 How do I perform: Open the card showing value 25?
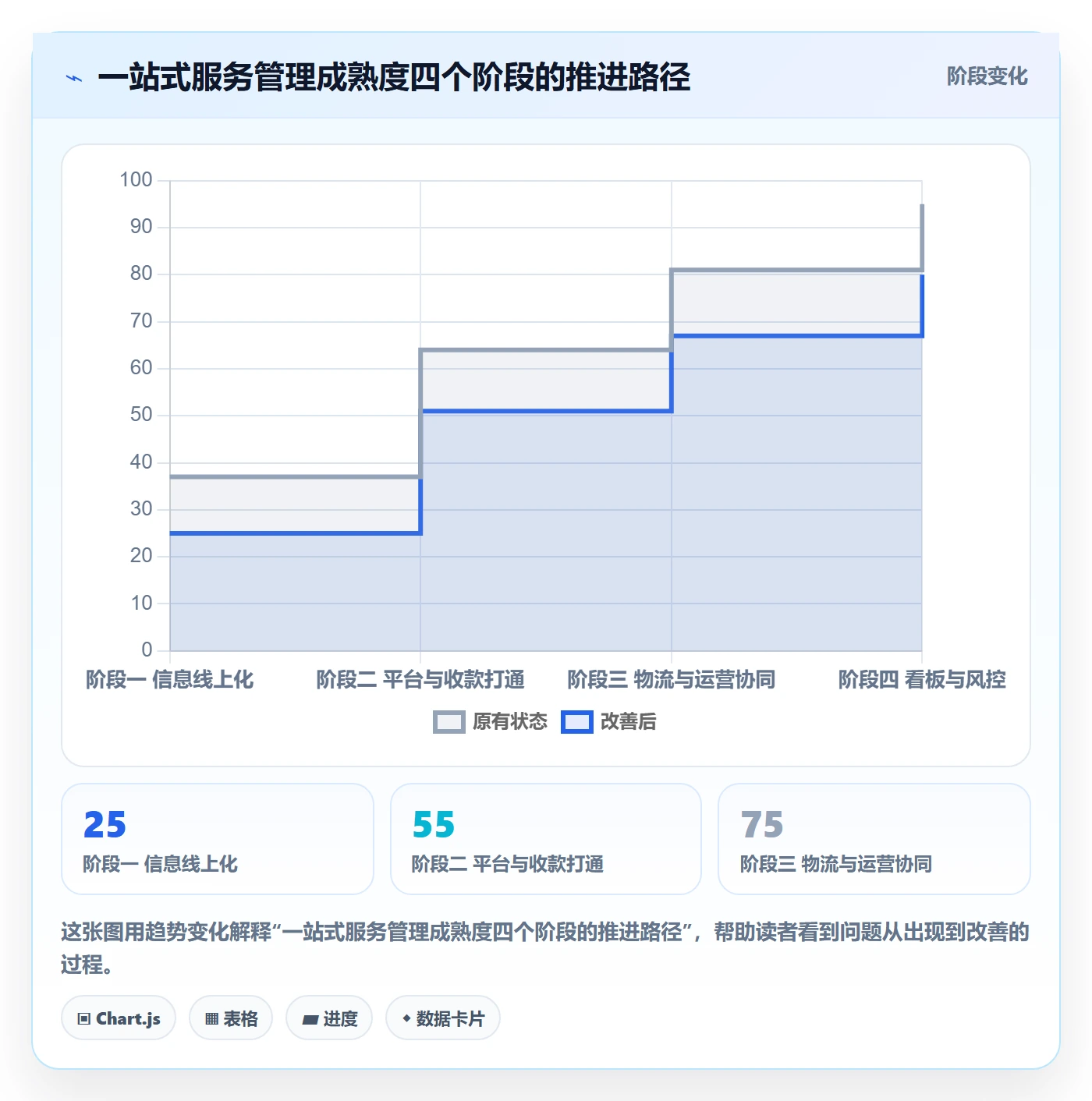[x=218, y=839]
